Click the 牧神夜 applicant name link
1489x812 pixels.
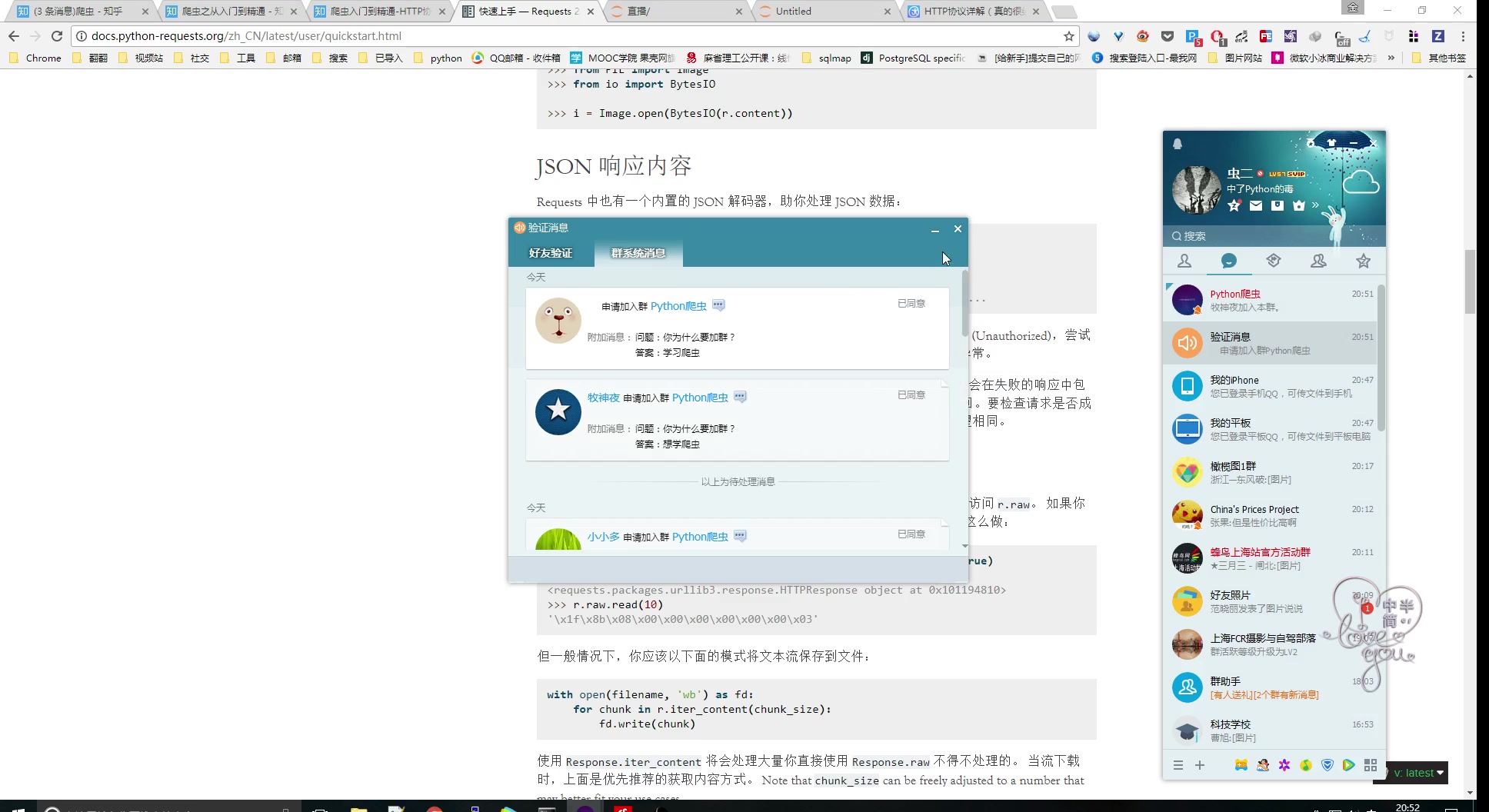[x=604, y=398]
